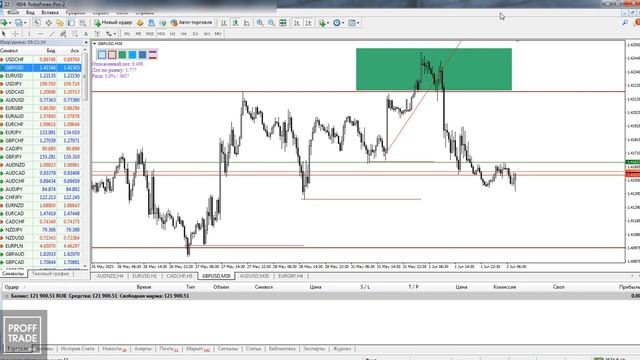Close the Market Watch panel
The width and height of the screenshot is (640, 360).
[x=86, y=42]
